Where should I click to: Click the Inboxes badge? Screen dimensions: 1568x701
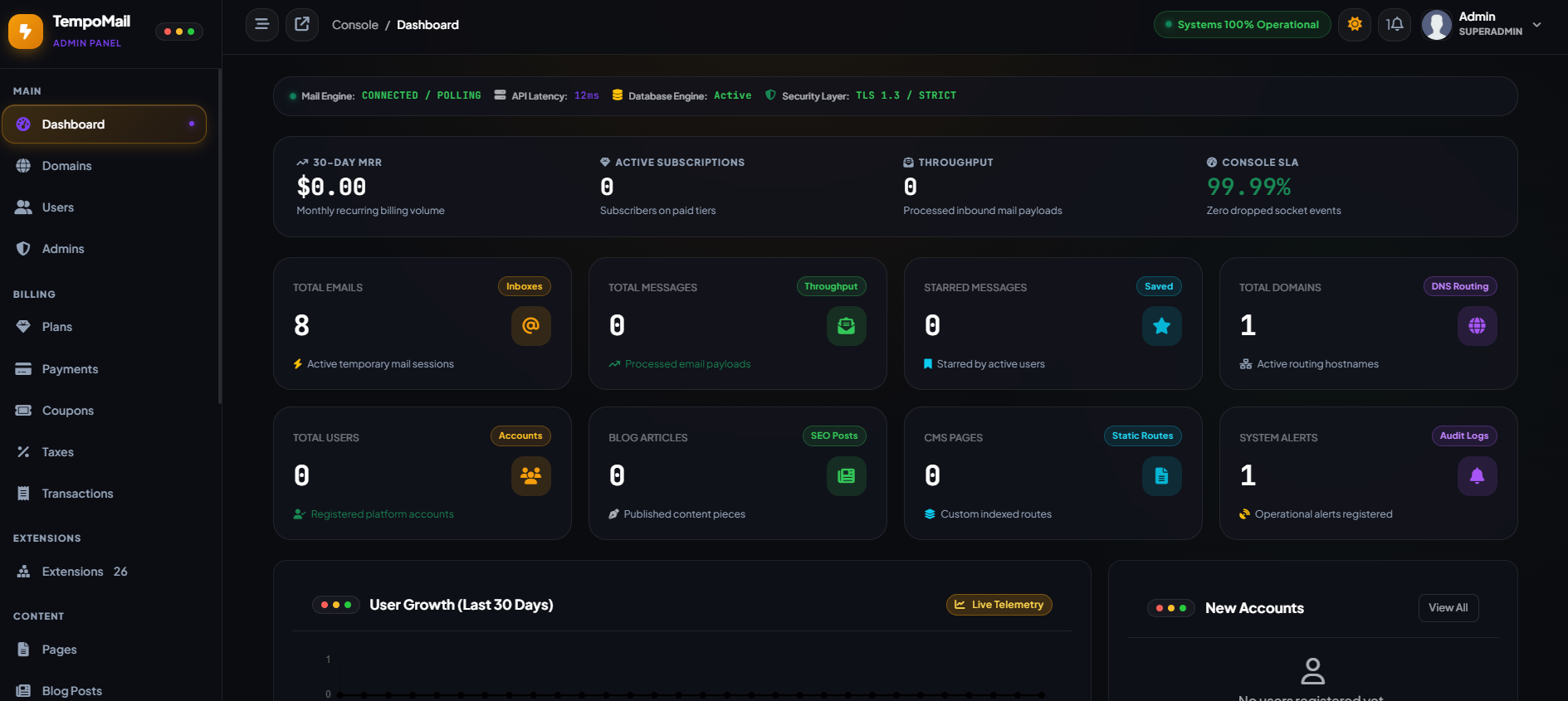coord(525,286)
